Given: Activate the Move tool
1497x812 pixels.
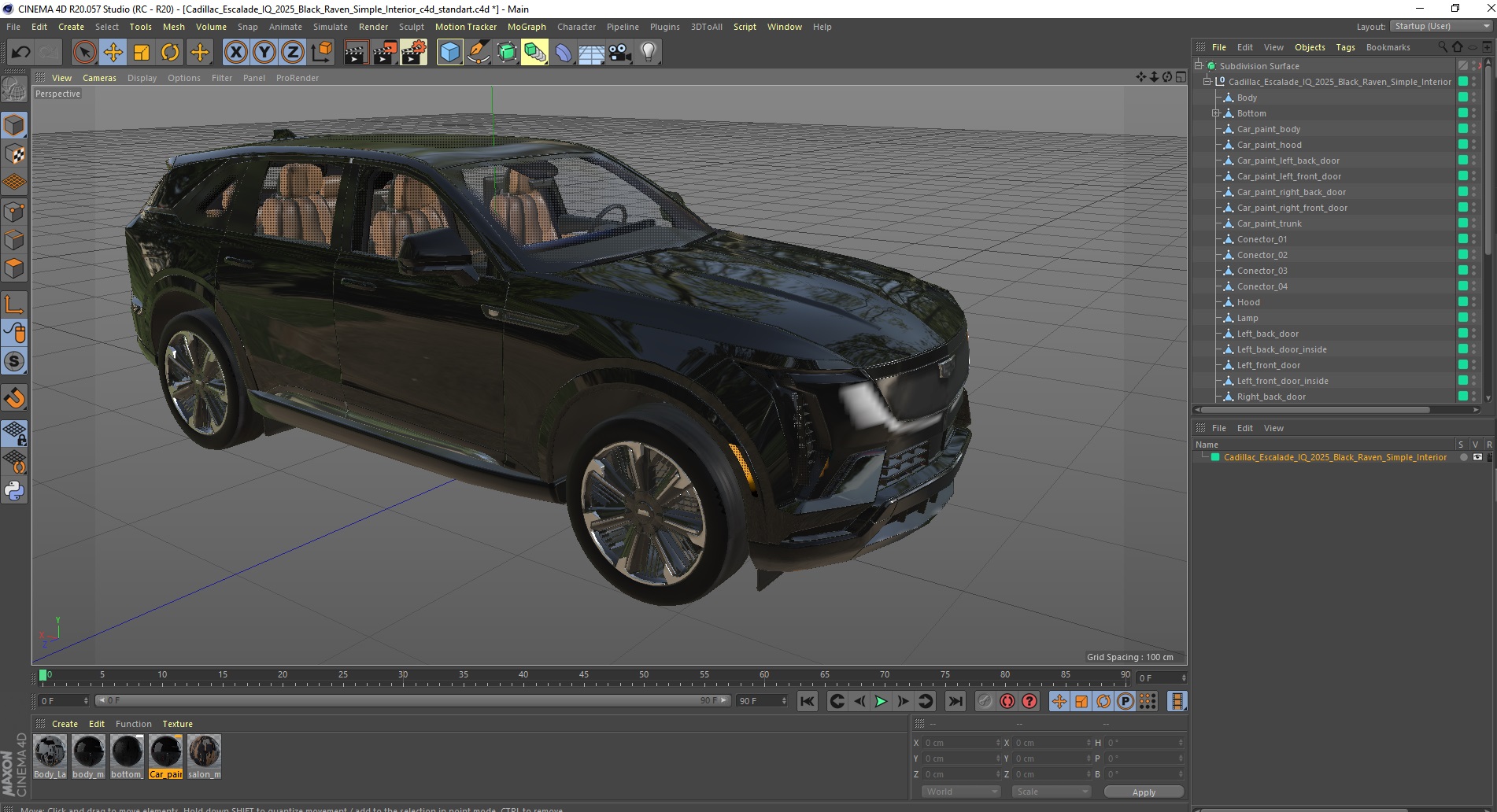Looking at the screenshot, I should coord(113,53).
